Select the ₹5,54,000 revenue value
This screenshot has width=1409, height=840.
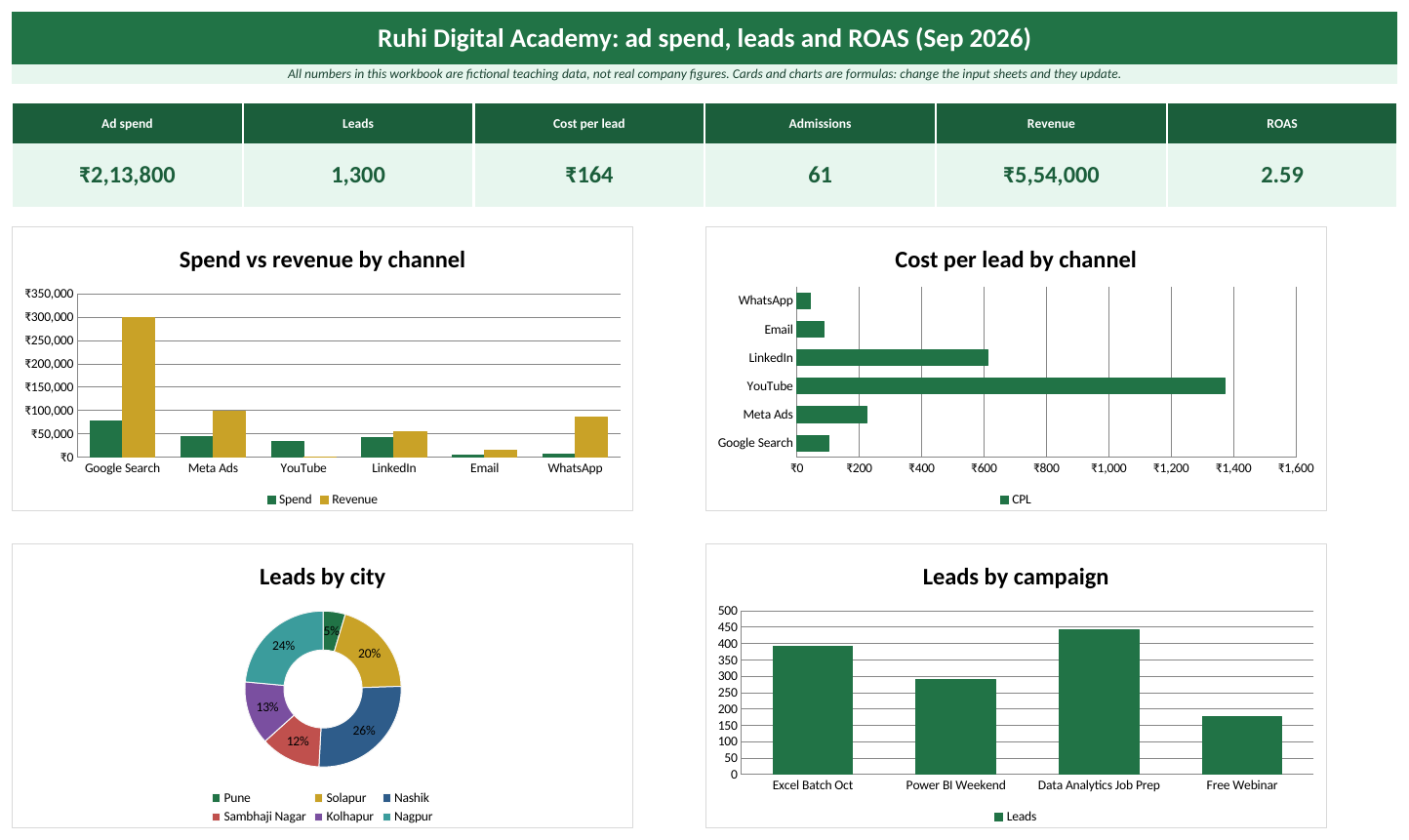(1051, 176)
